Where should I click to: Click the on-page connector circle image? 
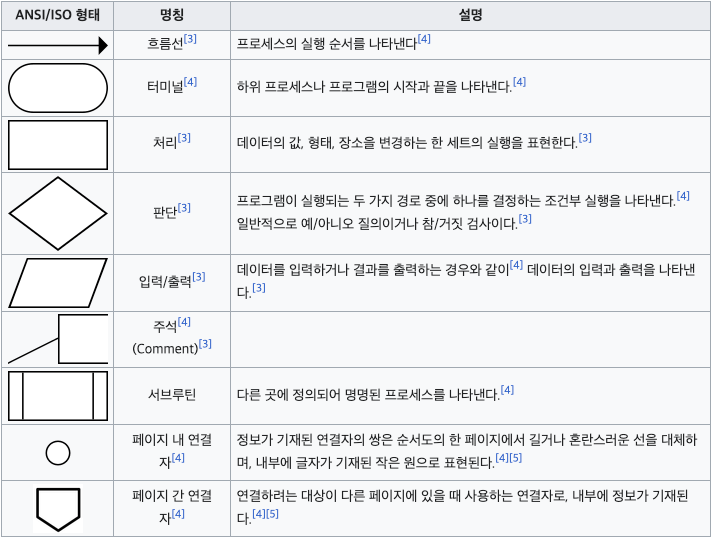click(58, 453)
